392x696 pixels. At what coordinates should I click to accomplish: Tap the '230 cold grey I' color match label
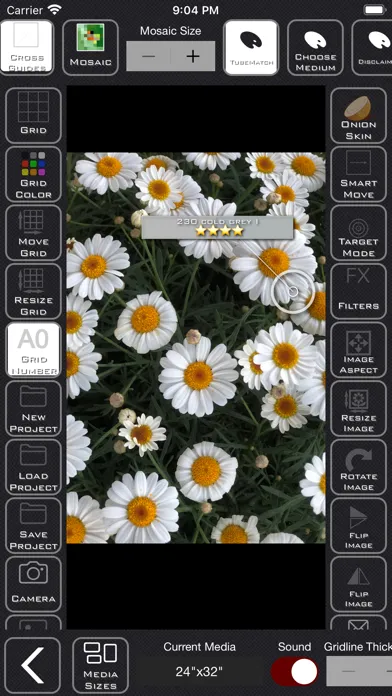click(218, 227)
